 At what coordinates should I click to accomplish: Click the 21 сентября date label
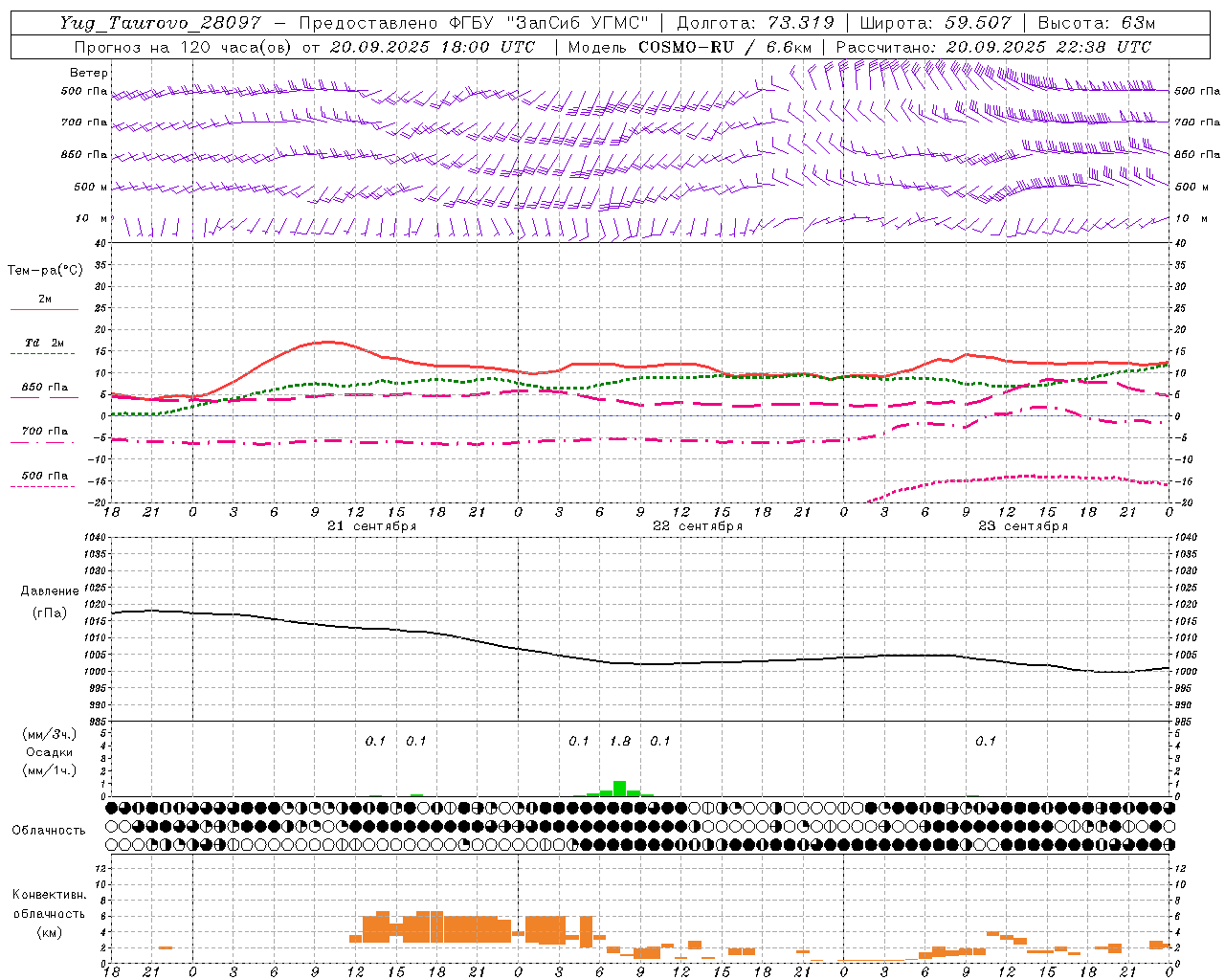coord(371,526)
